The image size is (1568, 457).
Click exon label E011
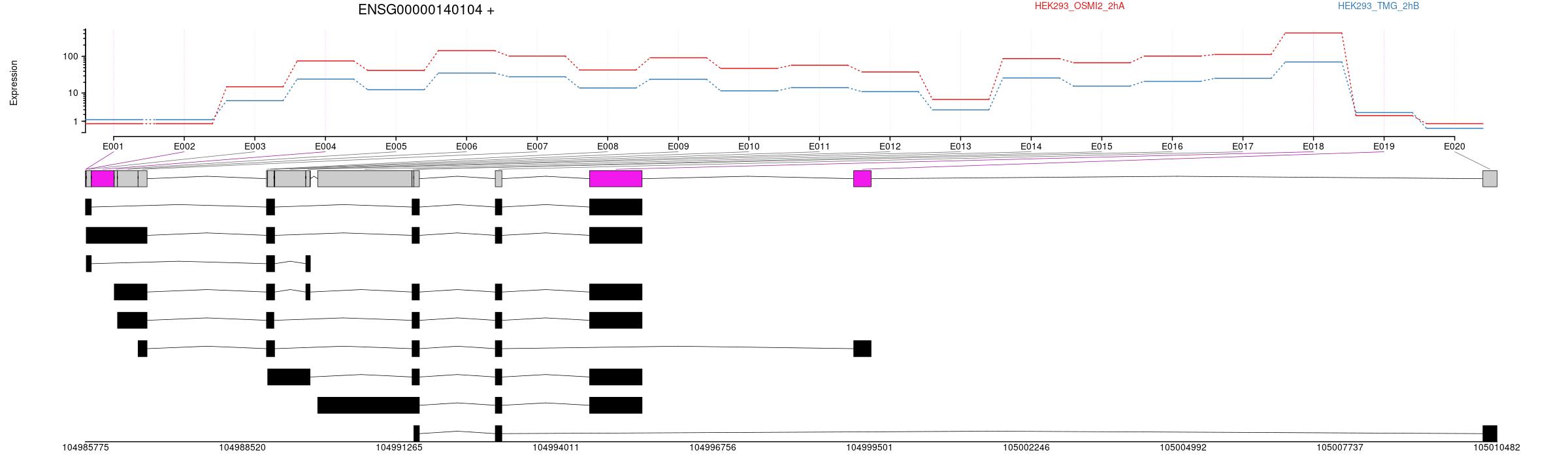[819, 147]
